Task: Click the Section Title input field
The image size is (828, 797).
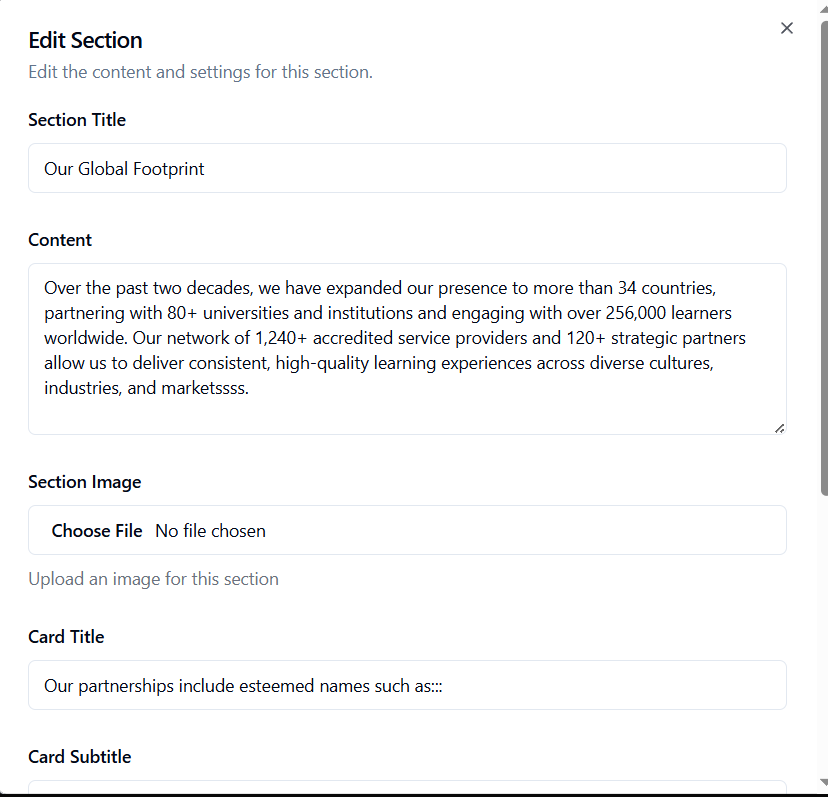Action: tap(407, 168)
